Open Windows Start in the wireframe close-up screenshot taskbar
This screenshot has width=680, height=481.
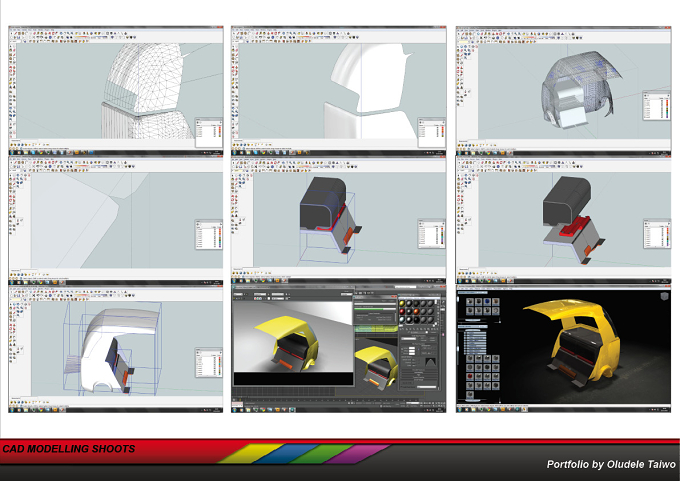[12, 153]
